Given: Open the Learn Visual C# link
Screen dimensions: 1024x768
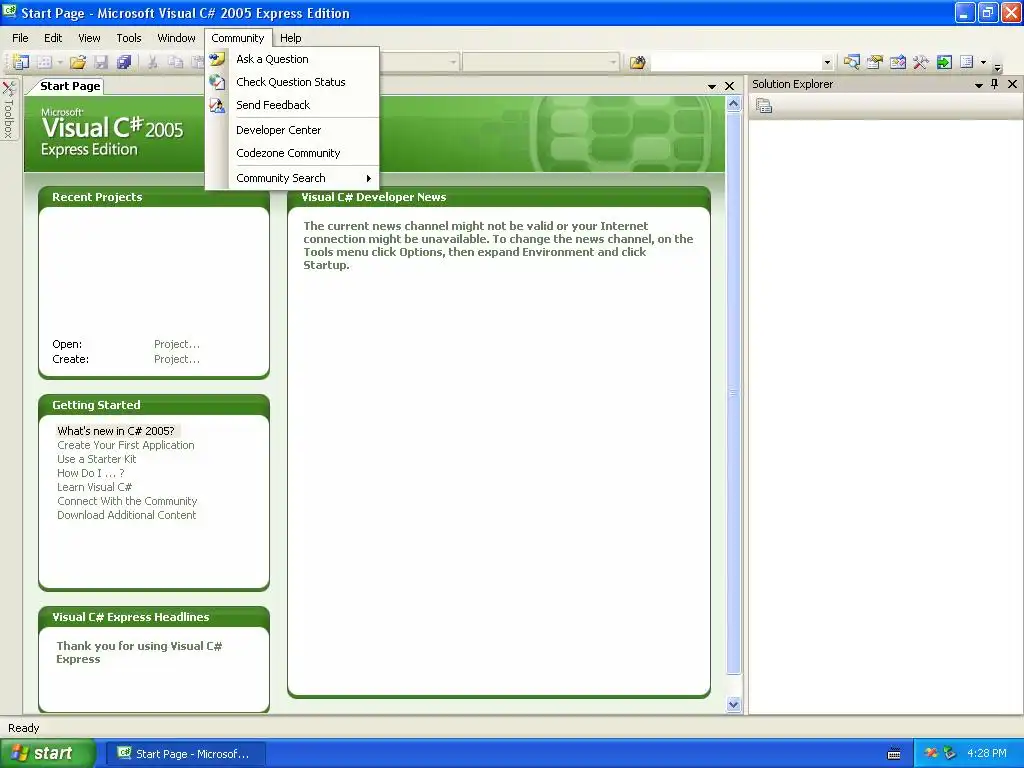Looking at the screenshot, I should tap(95, 487).
